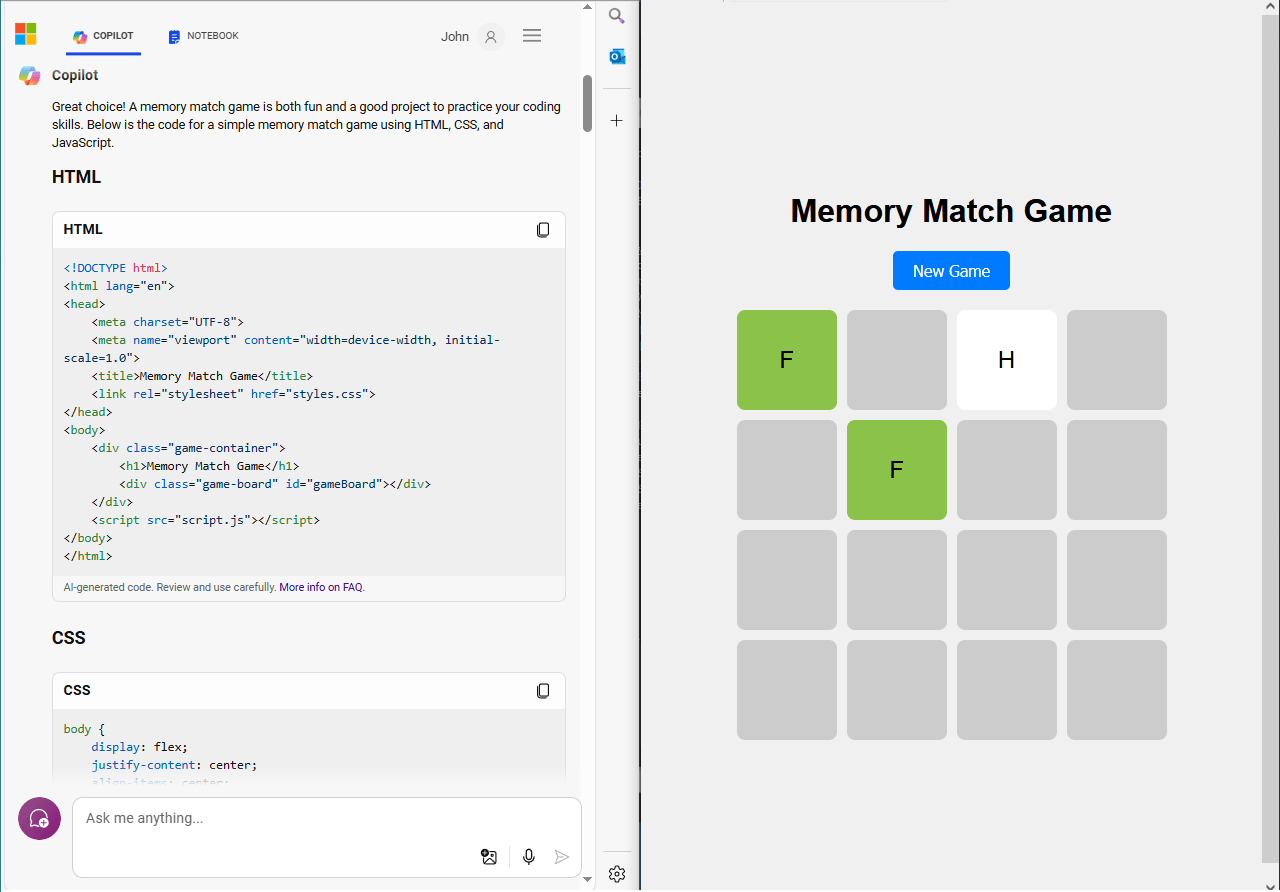Click the chat panel scrollbar thumb
Screen dimensions: 1280x892
point(587,103)
